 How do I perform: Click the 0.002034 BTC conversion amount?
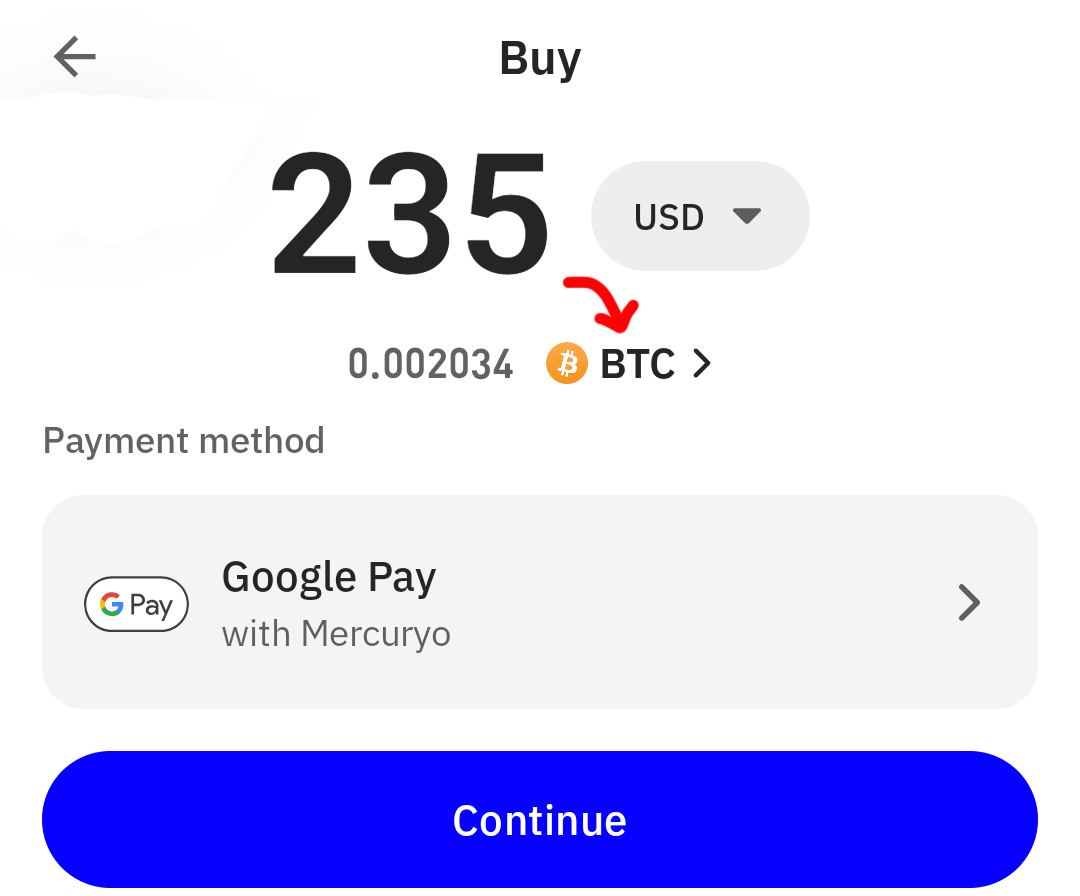click(x=430, y=364)
